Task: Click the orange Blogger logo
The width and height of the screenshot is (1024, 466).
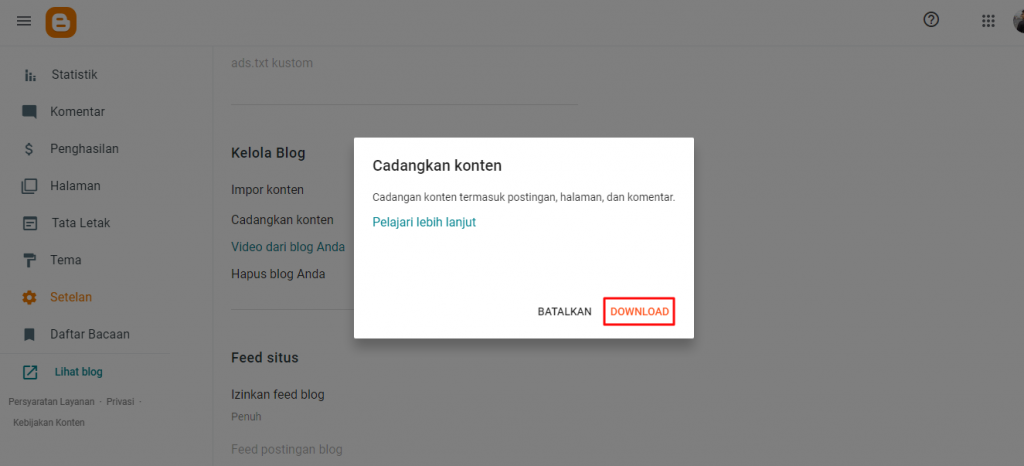Action: coord(61,22)
